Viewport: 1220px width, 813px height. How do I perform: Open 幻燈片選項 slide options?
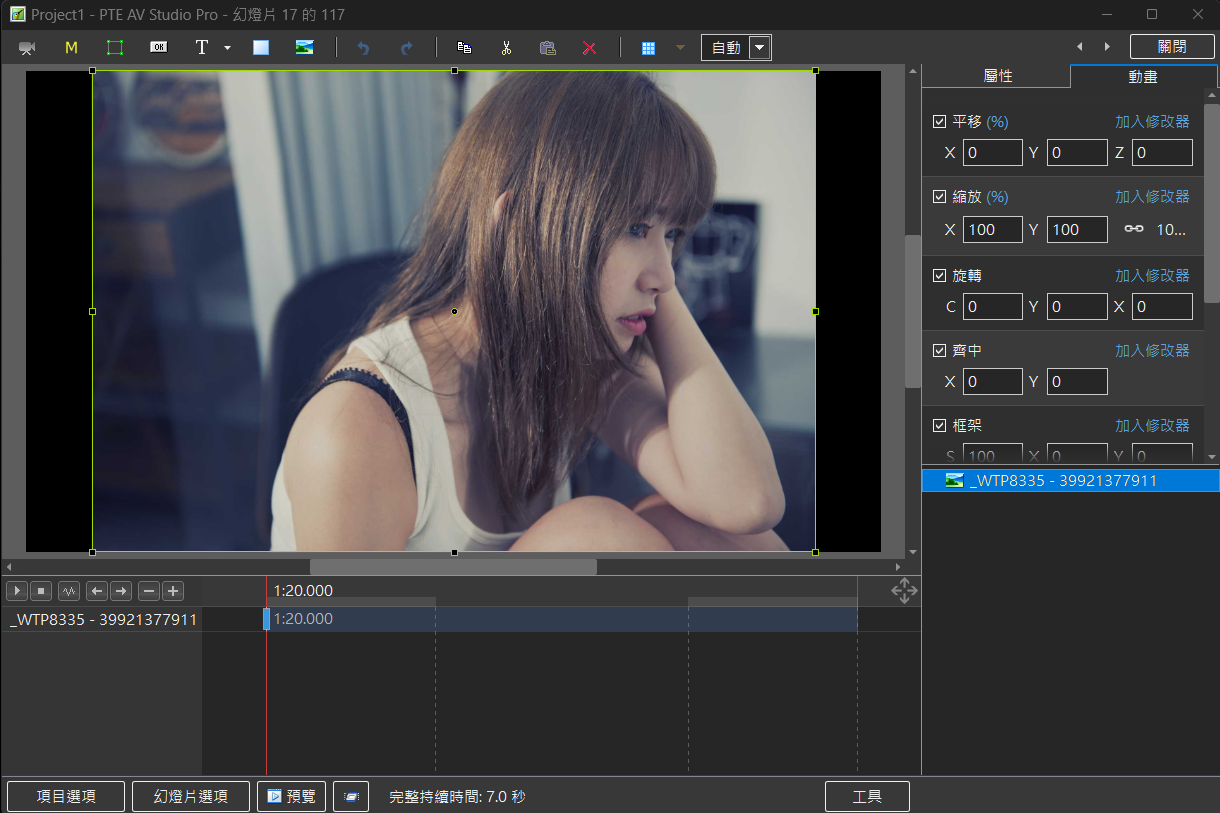pos(191,797)
